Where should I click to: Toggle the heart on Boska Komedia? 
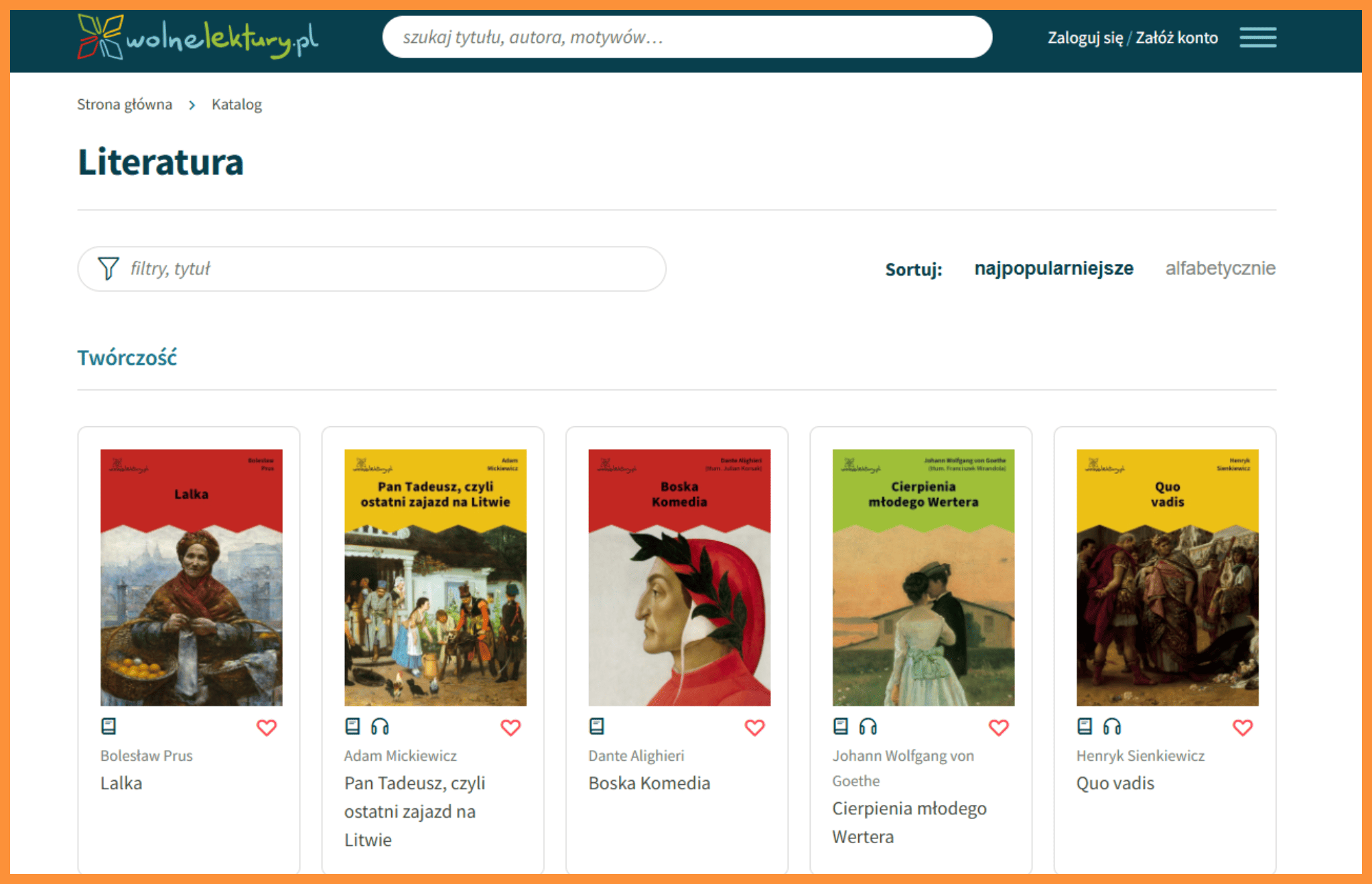coord(755,727)
